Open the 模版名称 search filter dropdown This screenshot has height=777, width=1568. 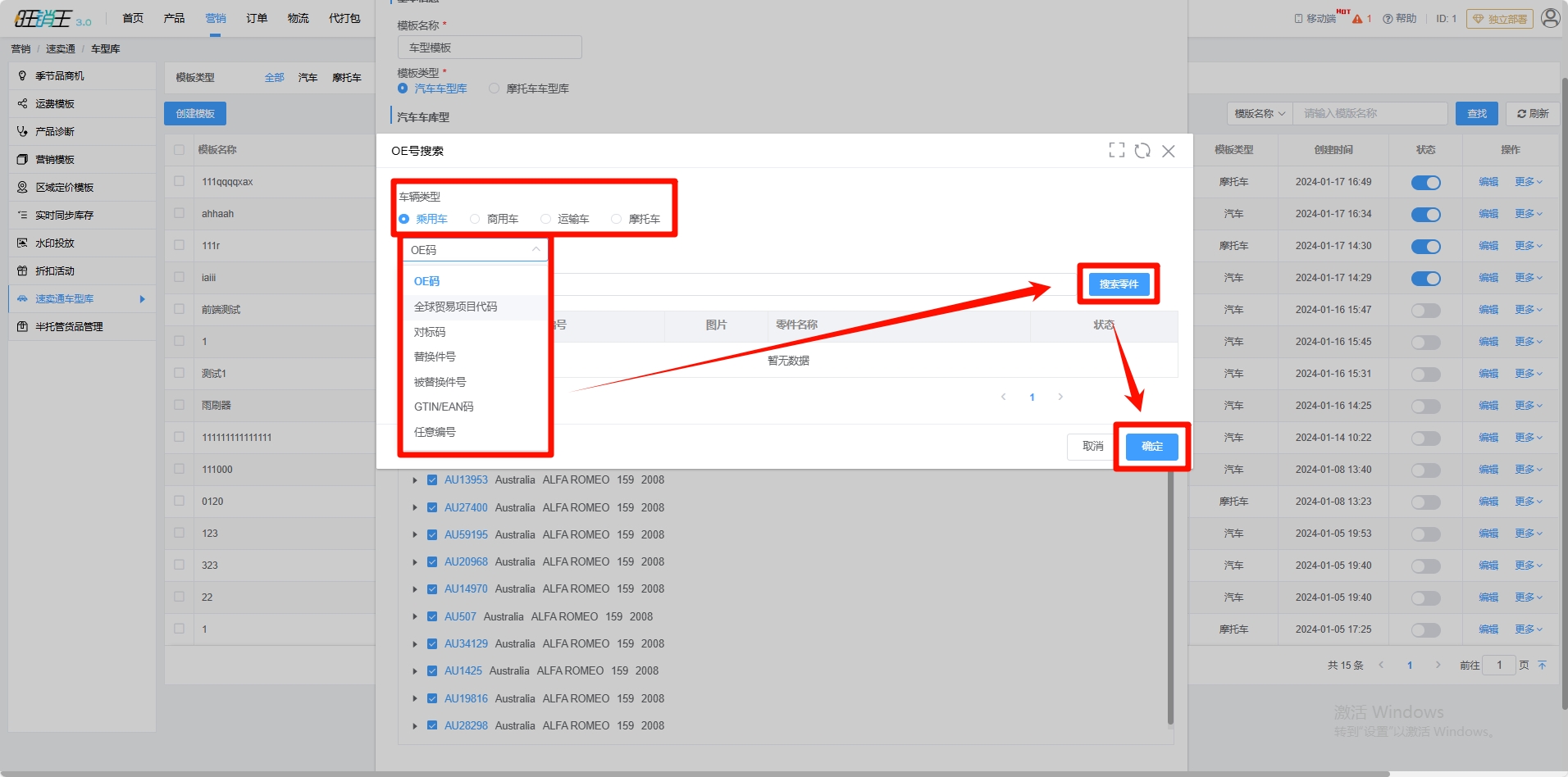tap(1259, 114)
